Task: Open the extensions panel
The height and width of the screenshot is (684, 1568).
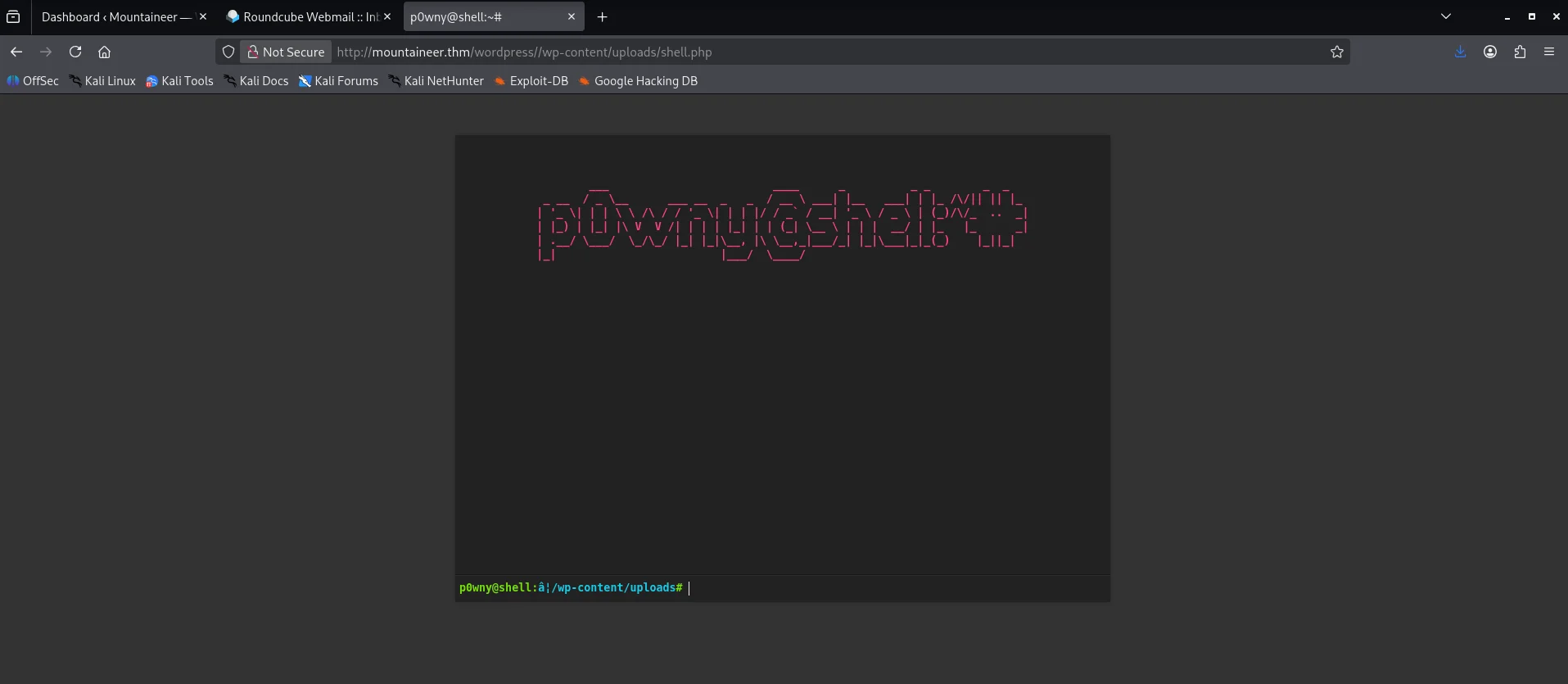Action: [x=1520, y=52]
